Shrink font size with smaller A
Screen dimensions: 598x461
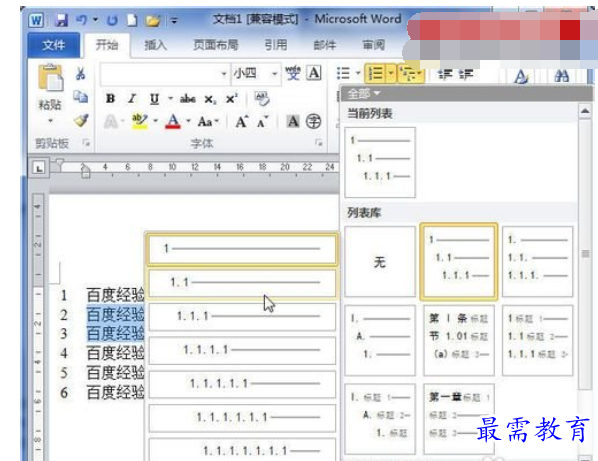[x=263, y=122]
